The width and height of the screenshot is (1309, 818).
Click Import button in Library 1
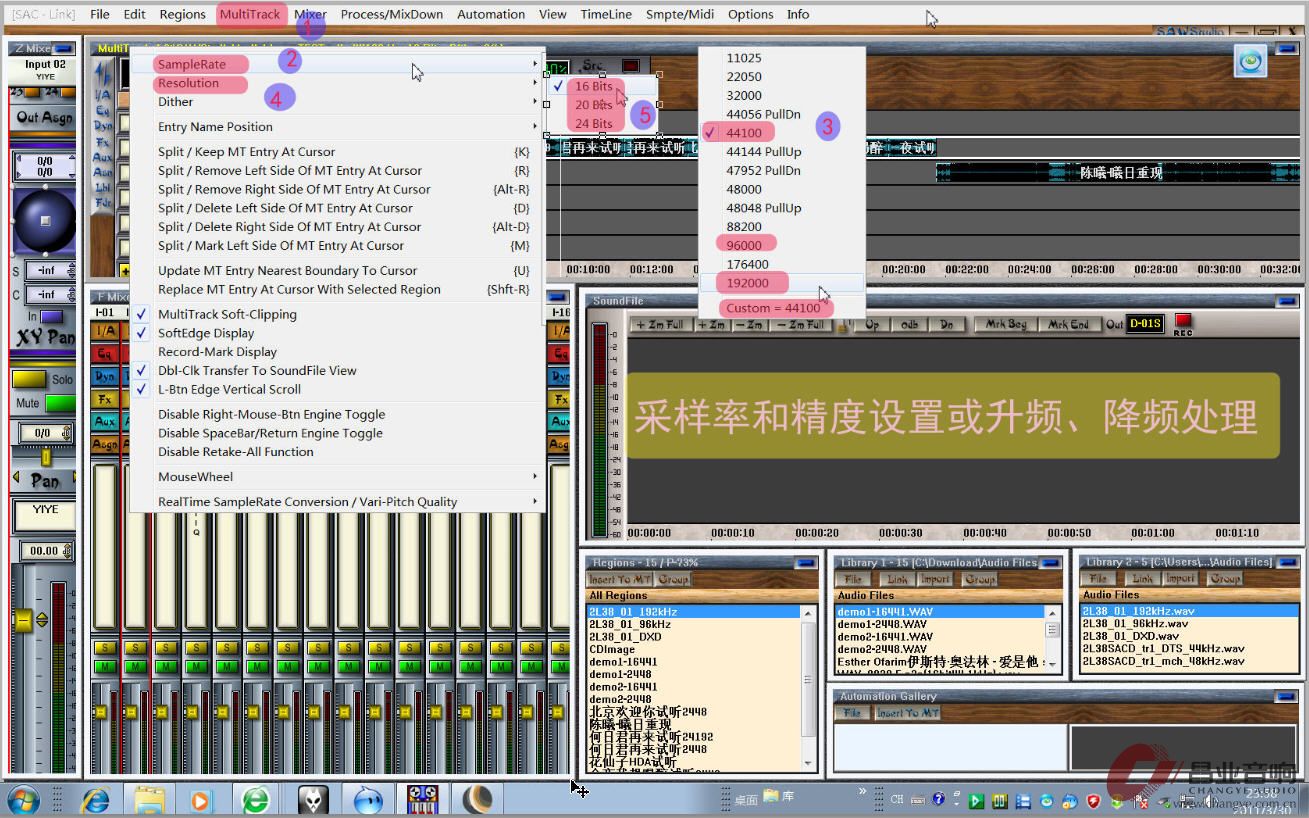(x=936, y=579)
